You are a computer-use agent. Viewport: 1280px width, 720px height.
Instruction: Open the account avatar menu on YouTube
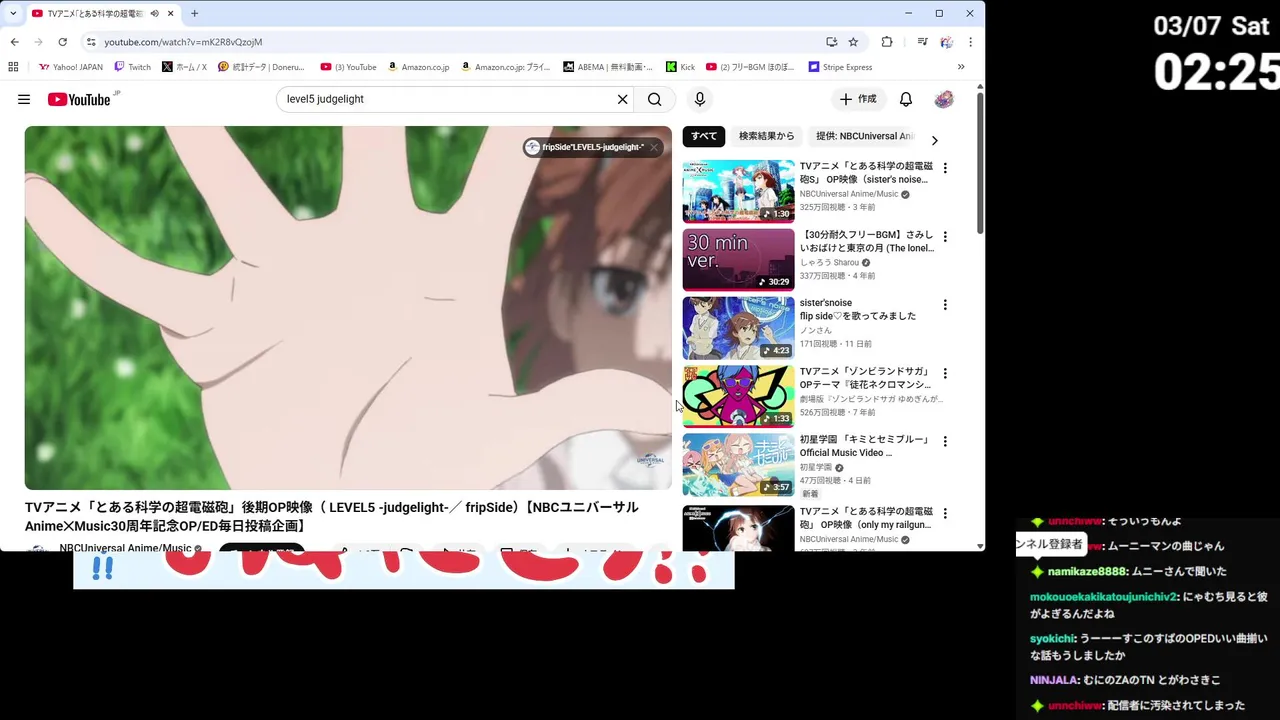point(944,99)
